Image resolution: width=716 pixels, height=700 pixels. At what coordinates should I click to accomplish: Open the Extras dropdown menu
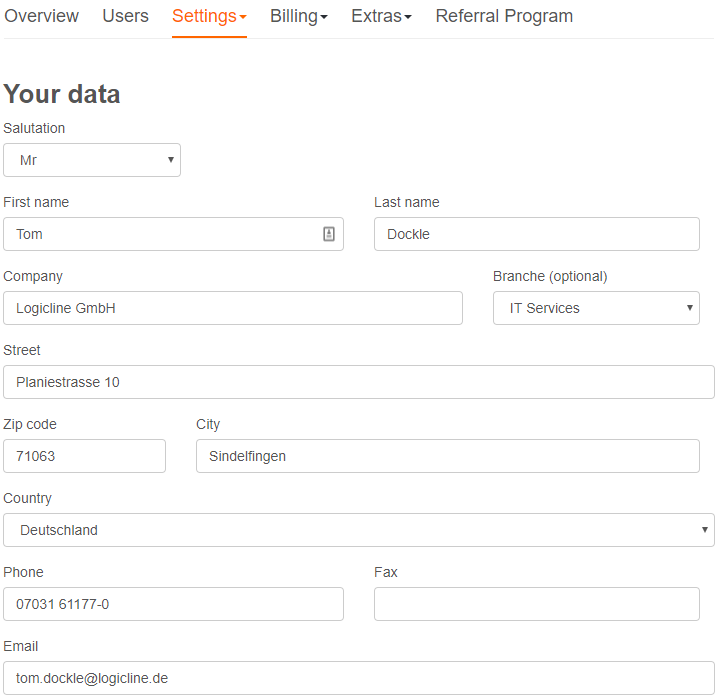pos(381,16)
